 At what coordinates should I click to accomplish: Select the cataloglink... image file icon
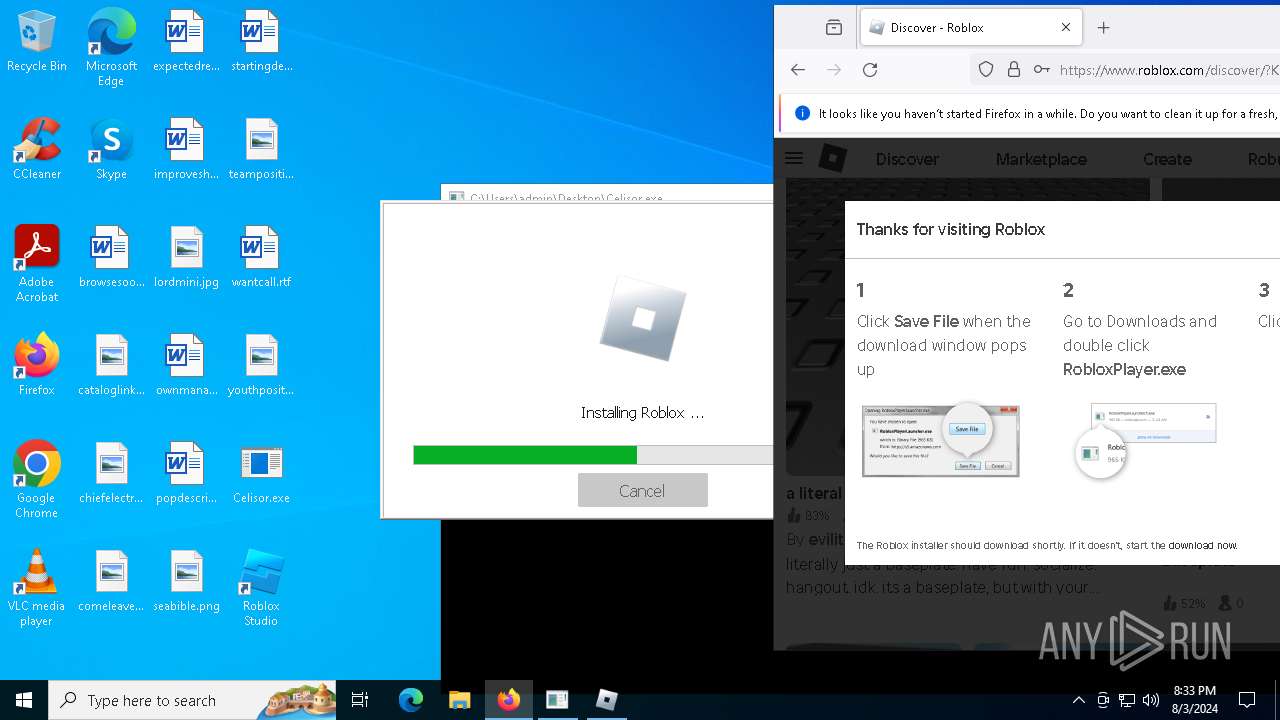pos(111,366)
